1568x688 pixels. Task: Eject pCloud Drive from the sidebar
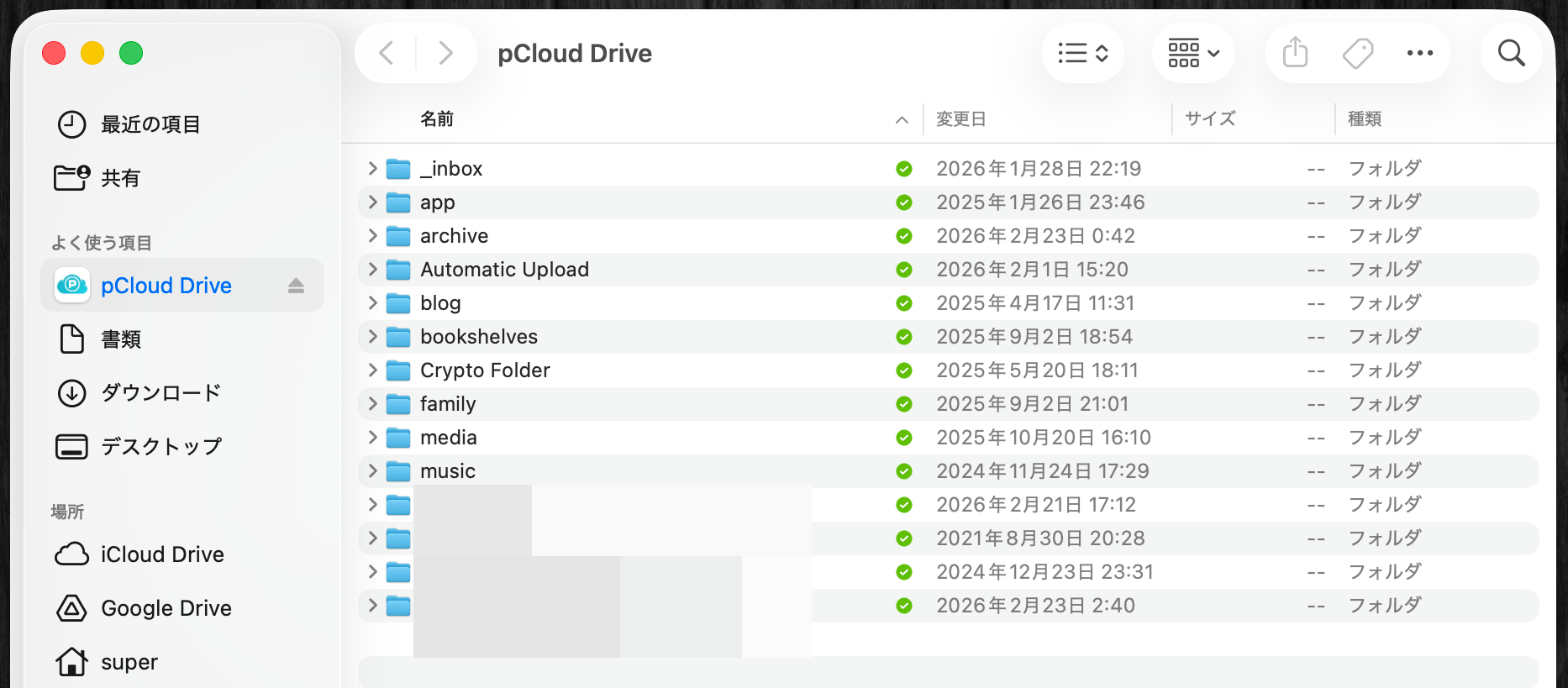296,286
